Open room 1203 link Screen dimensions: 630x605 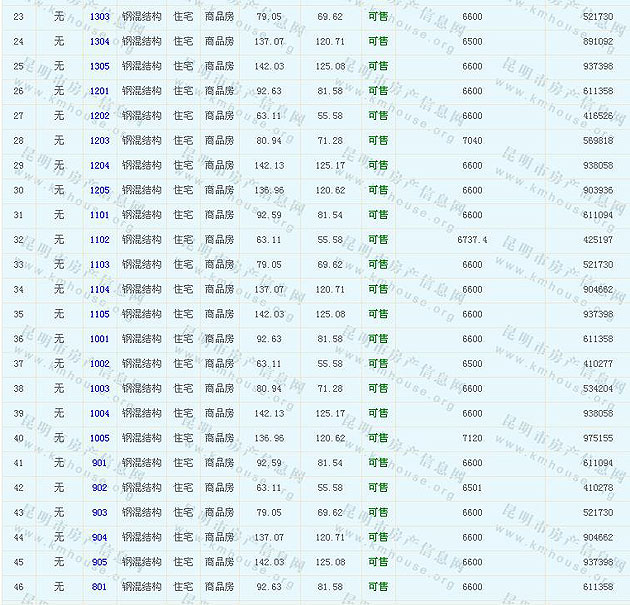(x=99, y=141)
